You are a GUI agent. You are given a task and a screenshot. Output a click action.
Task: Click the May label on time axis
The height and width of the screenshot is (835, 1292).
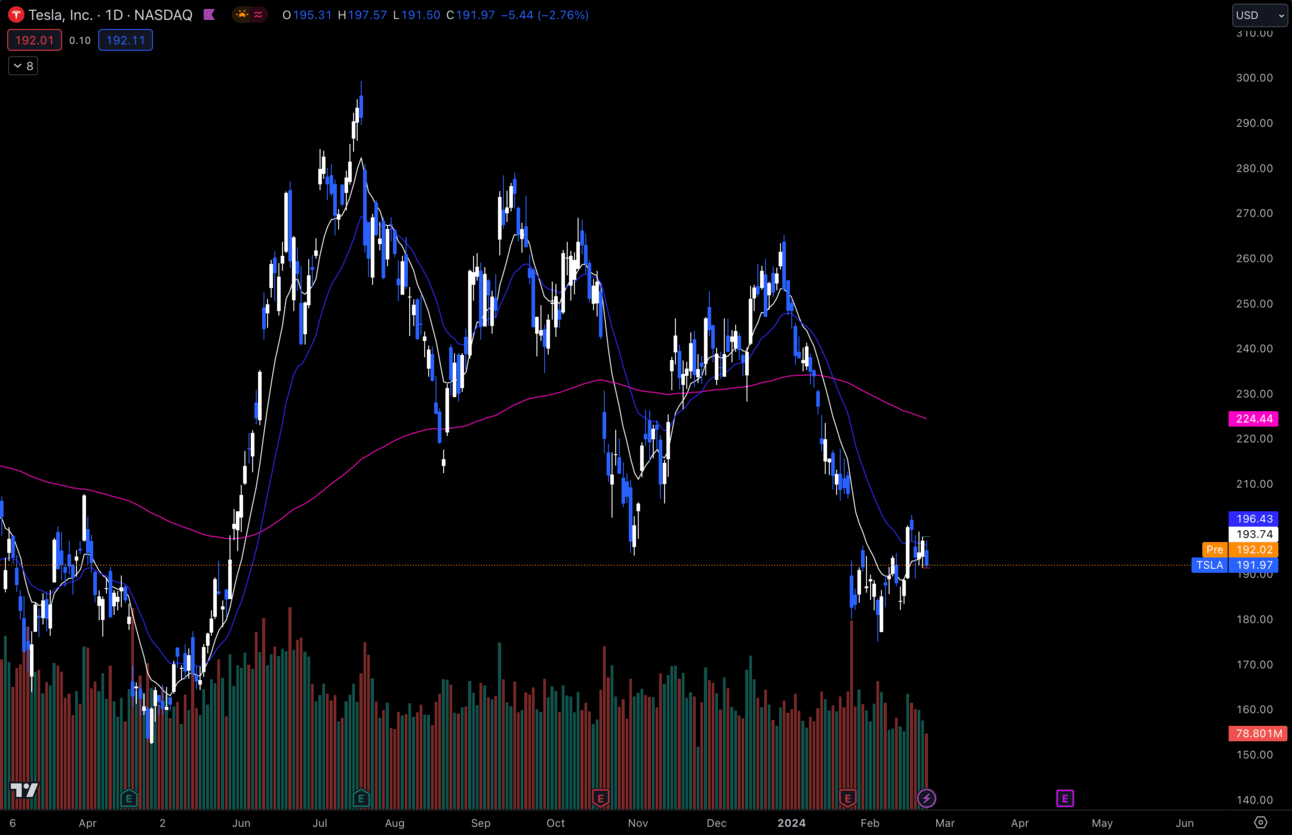pos(1102,823)
